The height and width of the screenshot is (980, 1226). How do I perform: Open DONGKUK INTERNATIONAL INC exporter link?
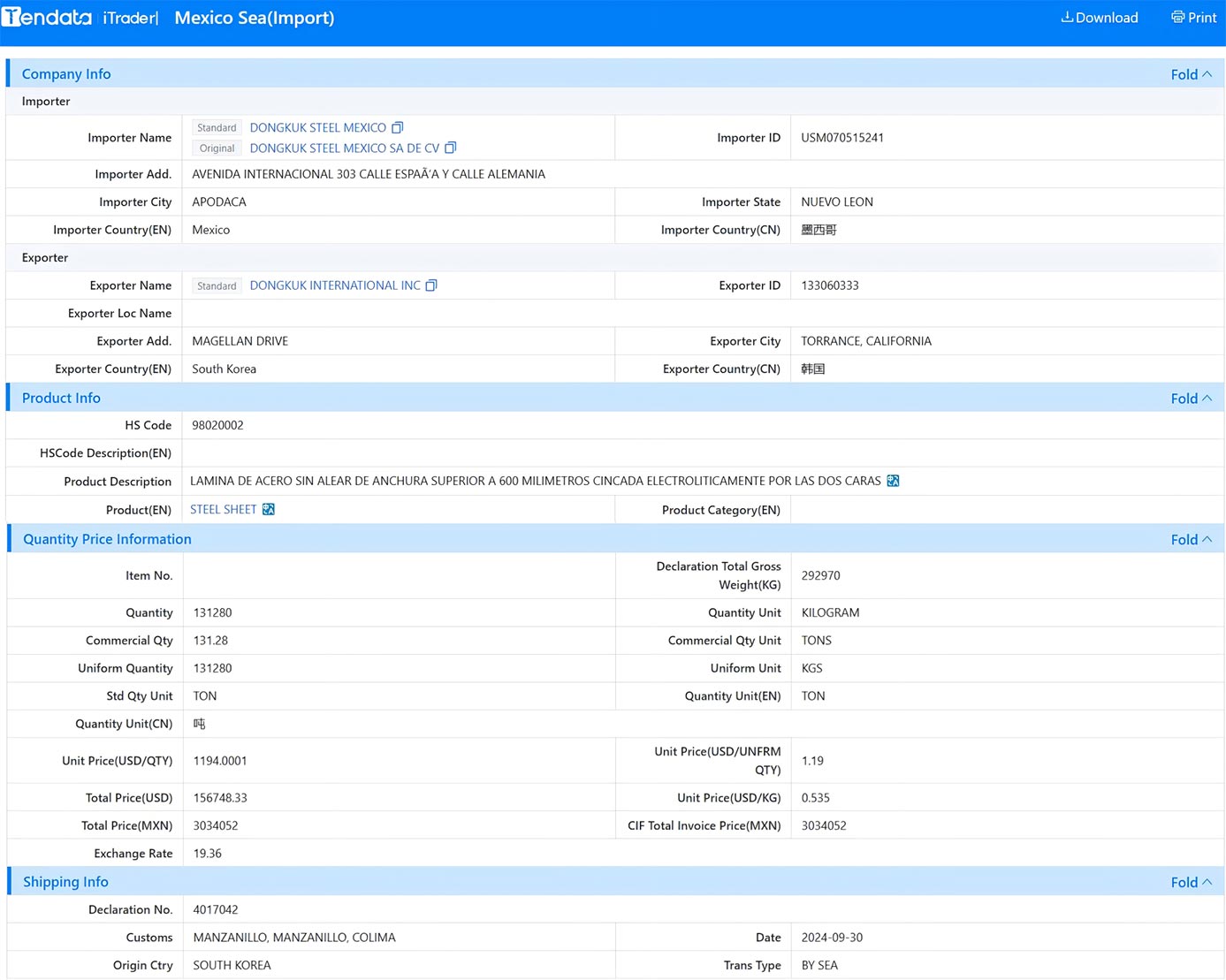point(335,285)
